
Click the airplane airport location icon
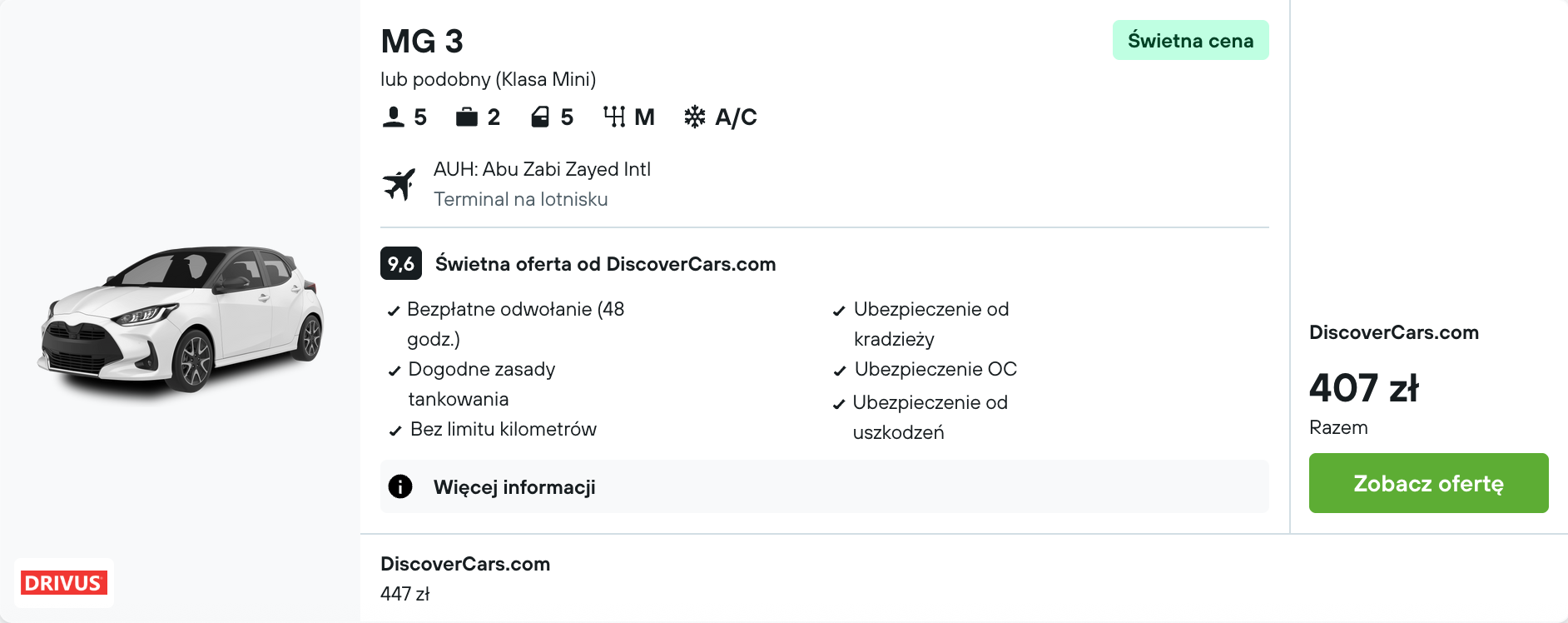(x=399, y=184)
